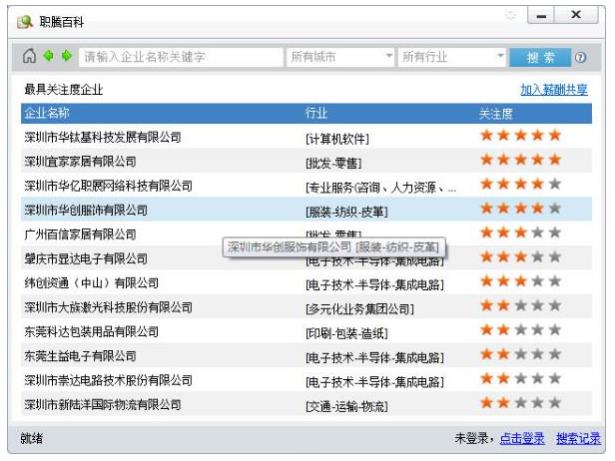Click the 职脉百科 app logo icon
This screenshot has height=461, width=615.
coord(26,17)
